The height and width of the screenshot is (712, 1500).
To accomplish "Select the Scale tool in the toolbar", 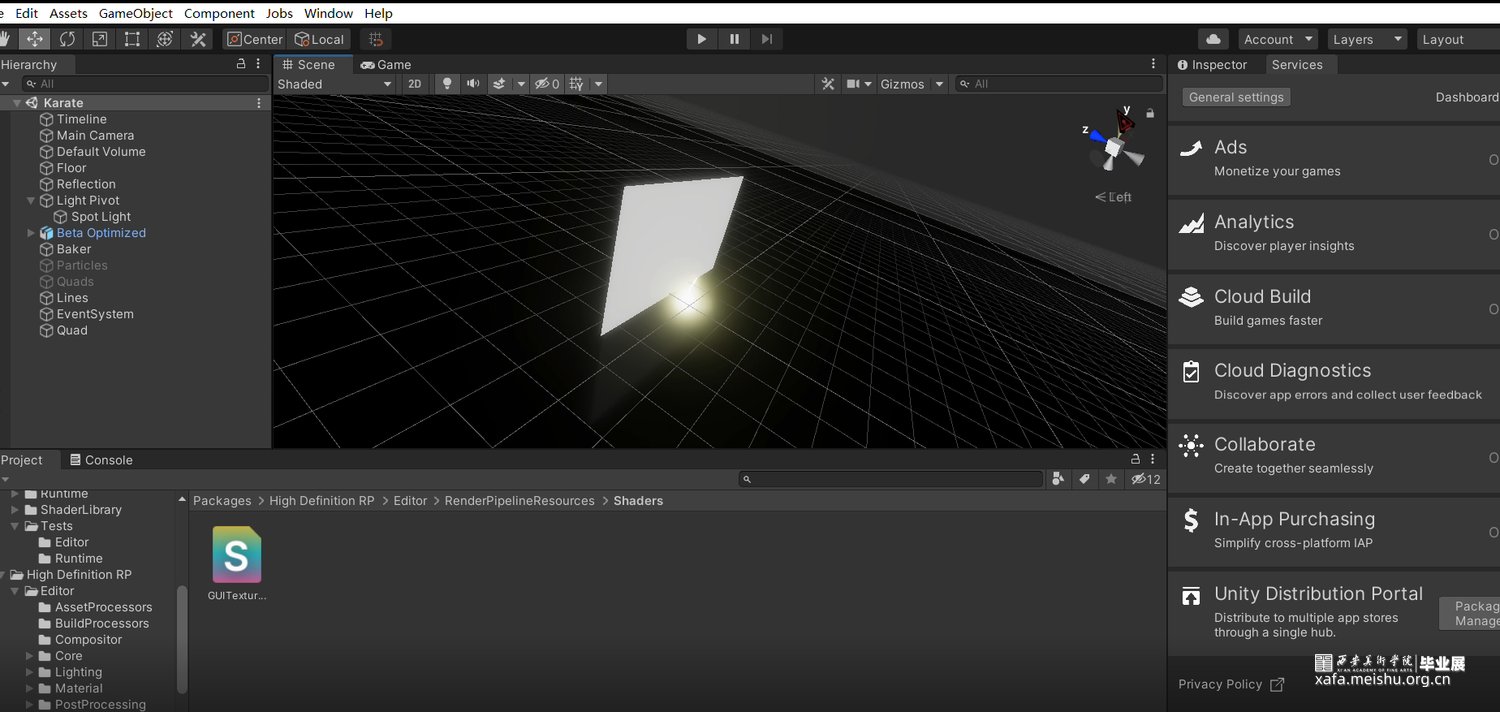I will (x=100, y=39).
